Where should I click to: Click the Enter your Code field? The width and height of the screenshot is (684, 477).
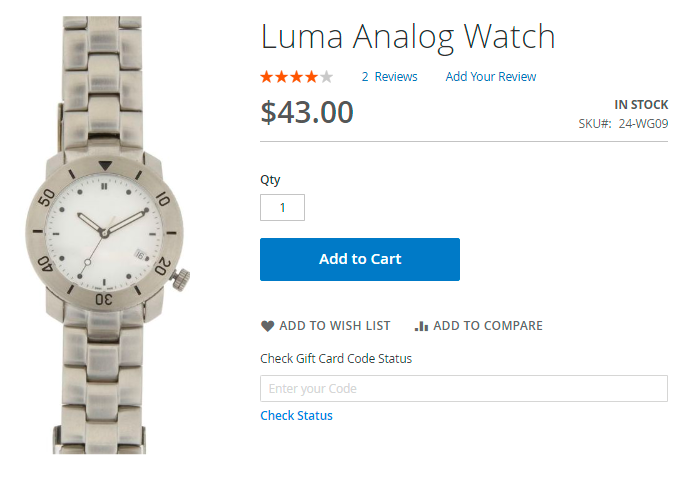coord(463,389)
